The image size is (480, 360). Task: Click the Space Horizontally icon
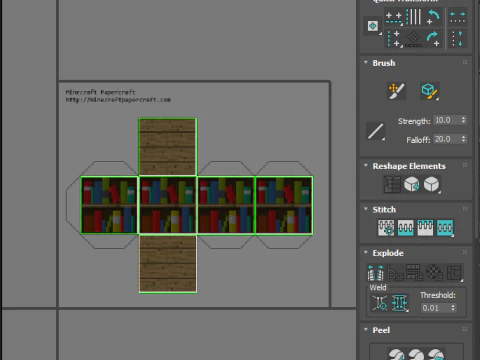(x=458, y=17)
